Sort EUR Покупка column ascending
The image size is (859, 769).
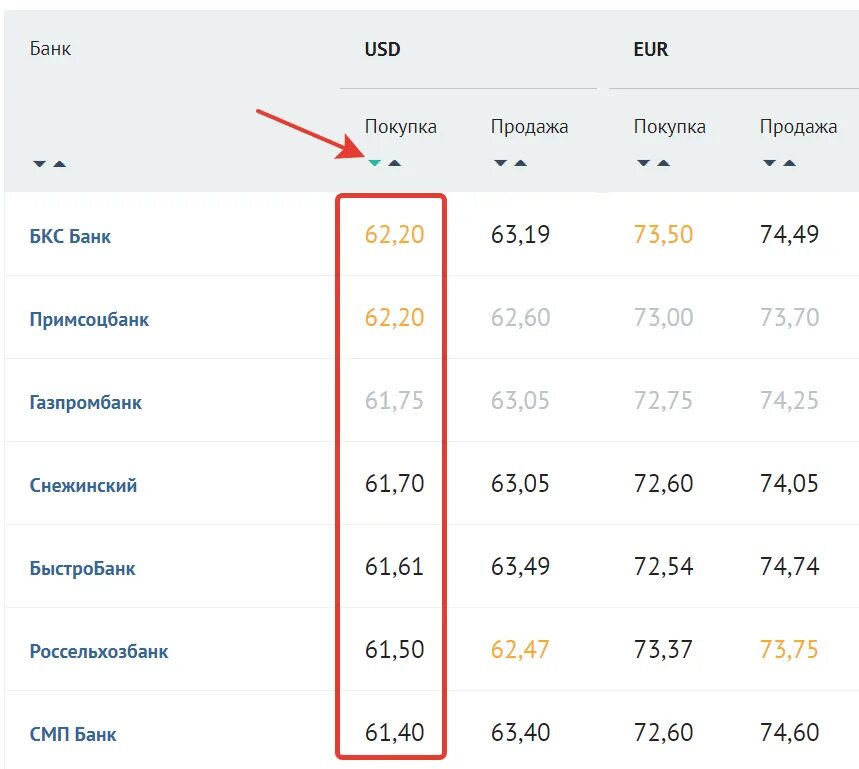click(663, 163)
